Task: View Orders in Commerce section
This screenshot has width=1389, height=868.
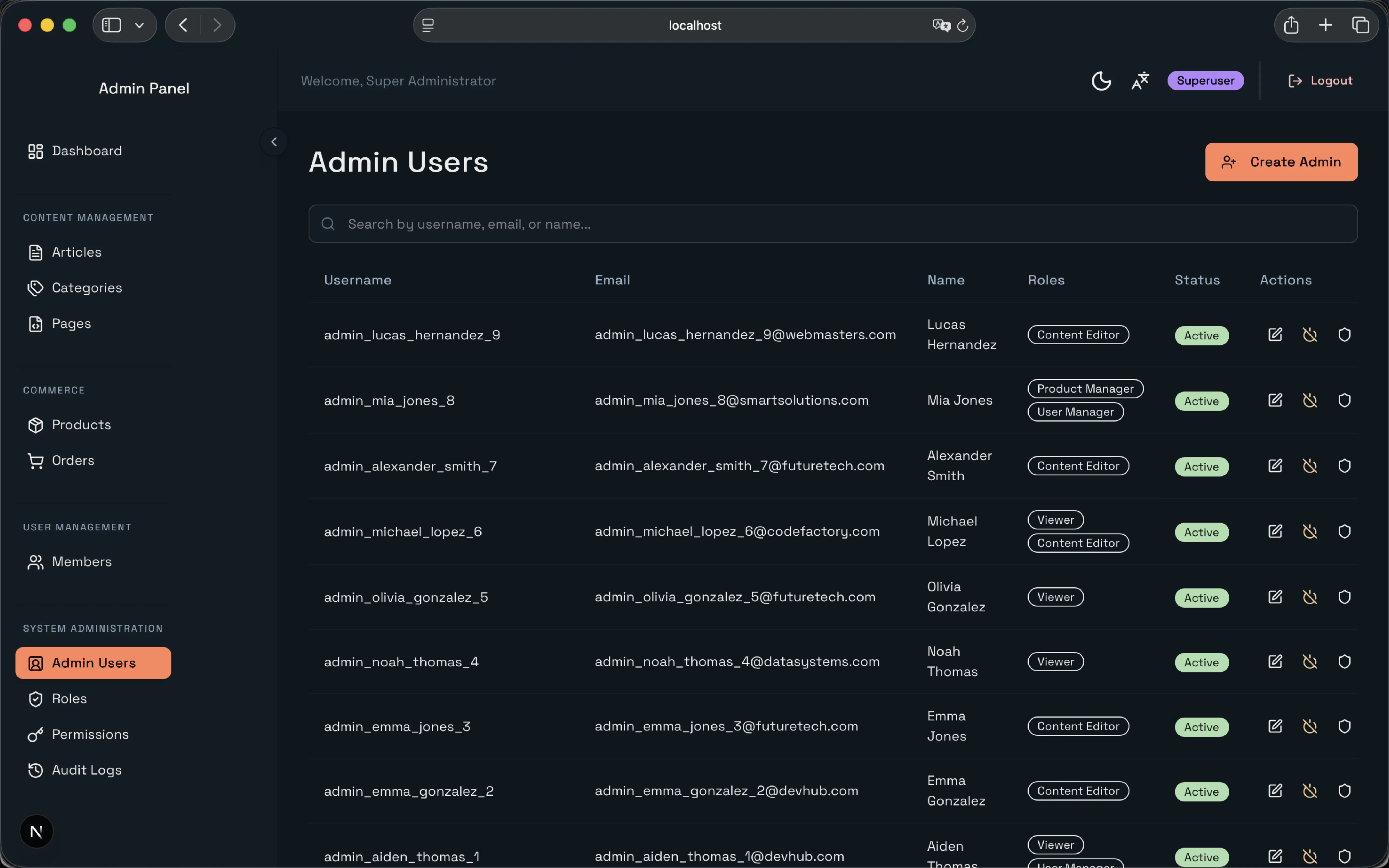Action: [93, 461]
